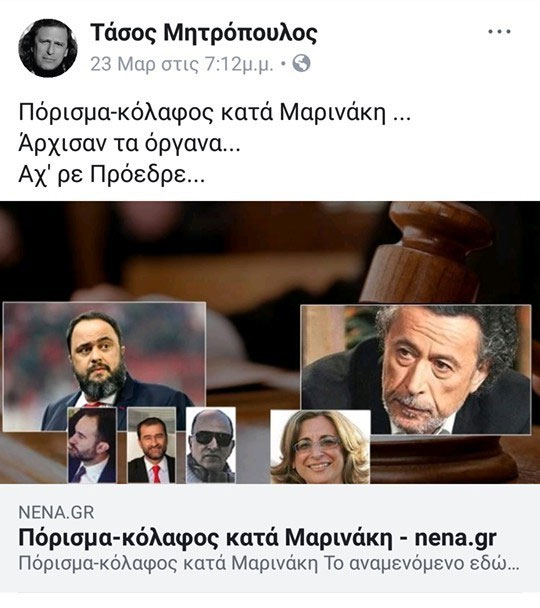This screenshot has height=608, width=540.
Task: Open the three-dots post options menu
Action: tap(499, 32)
